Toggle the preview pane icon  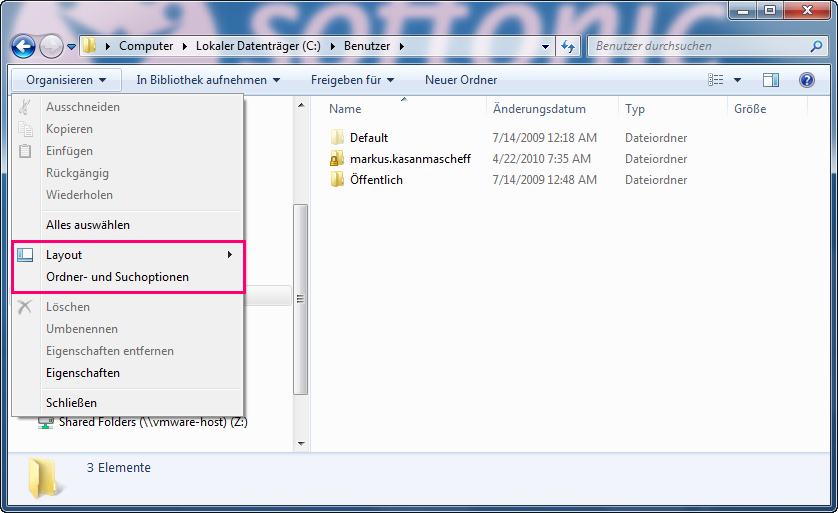pyautogui.click(x=771, y=80)
